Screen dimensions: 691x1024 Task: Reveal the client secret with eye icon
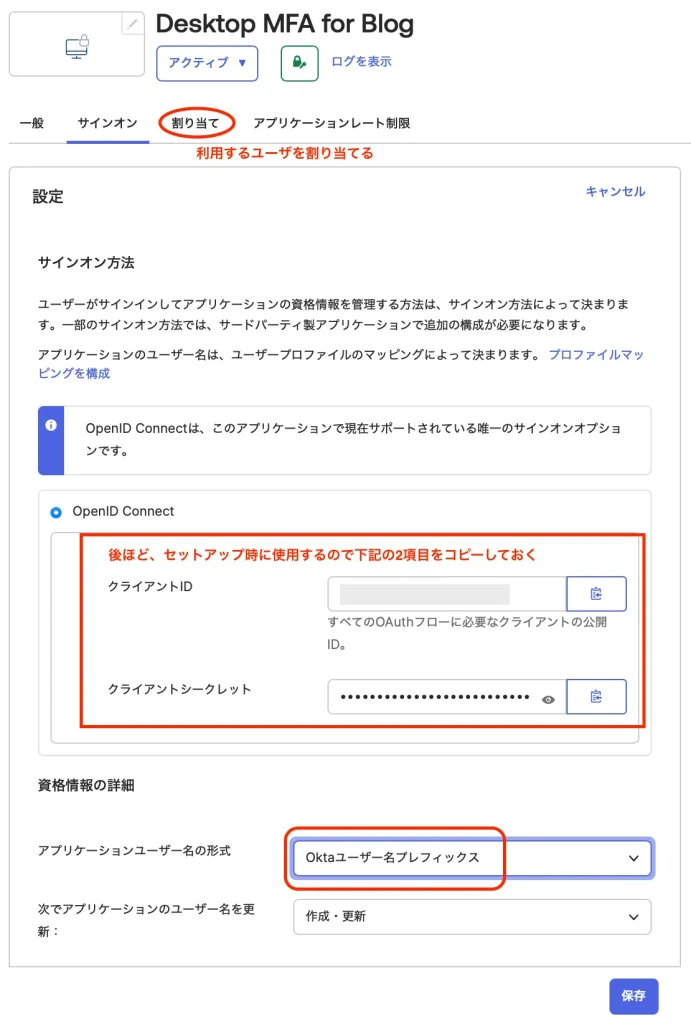(548, 700)
